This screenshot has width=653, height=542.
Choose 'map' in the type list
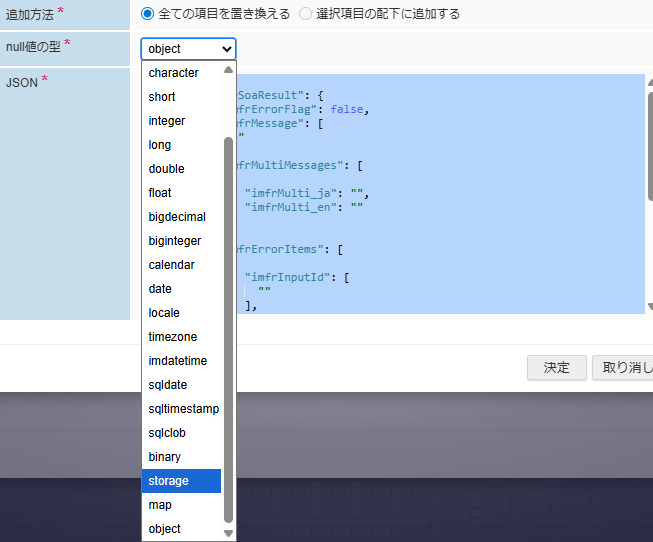pos(180,505)
